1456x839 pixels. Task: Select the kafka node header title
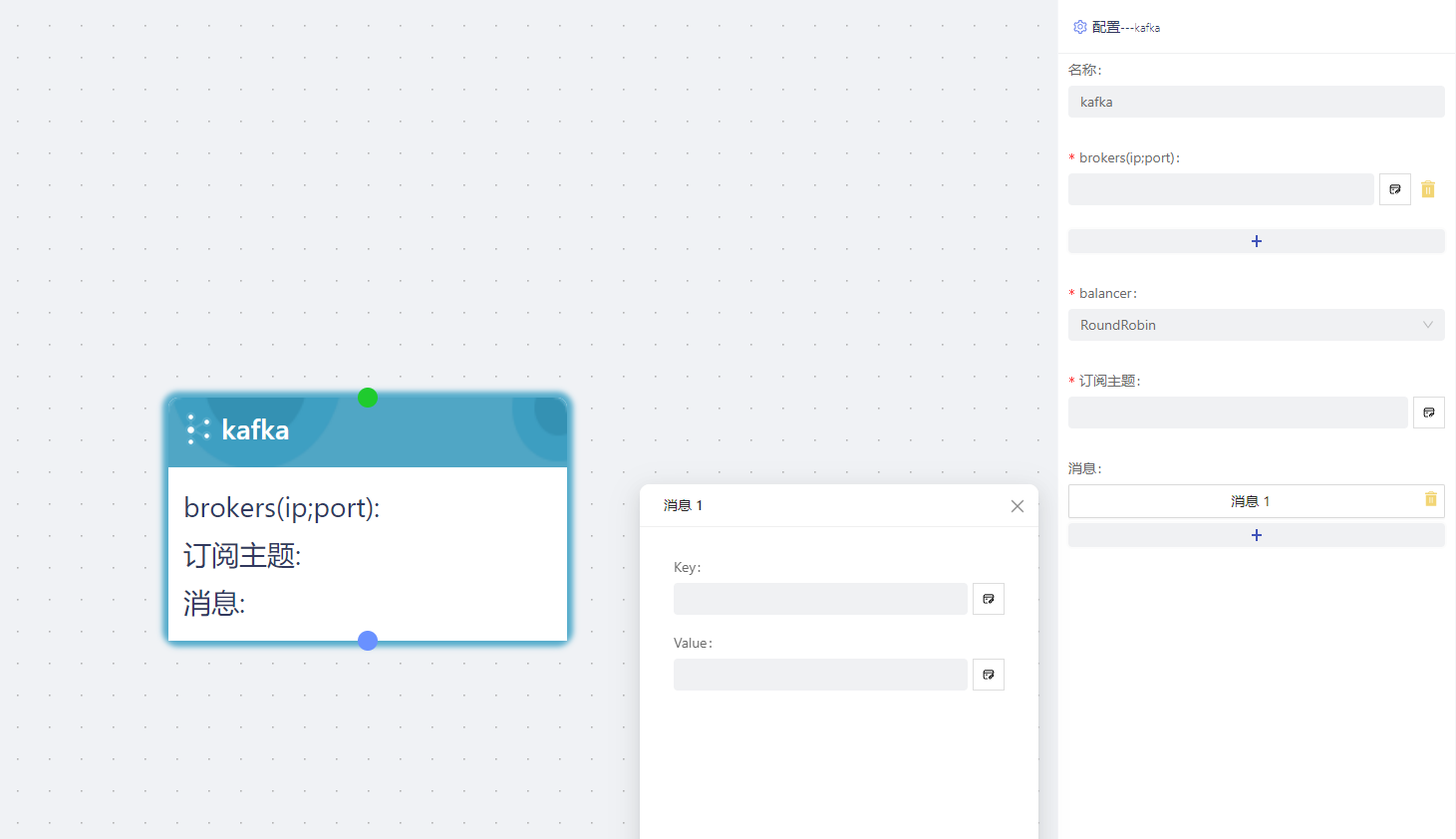255,429
